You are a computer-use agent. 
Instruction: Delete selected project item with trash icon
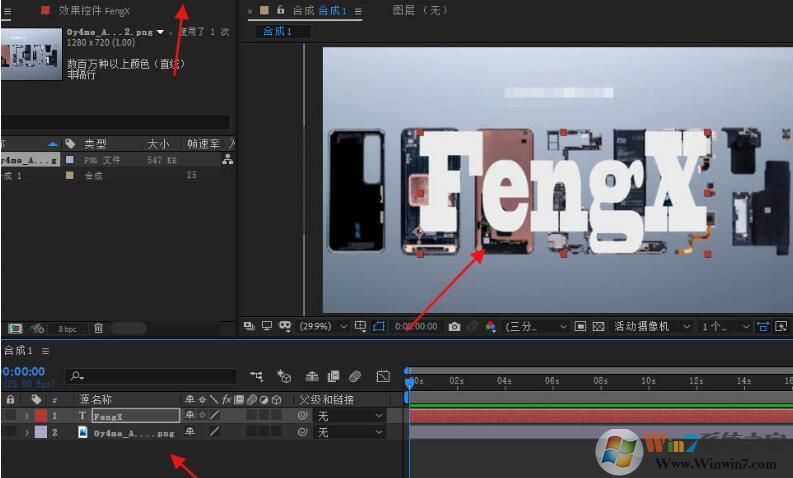pos(98,328)
